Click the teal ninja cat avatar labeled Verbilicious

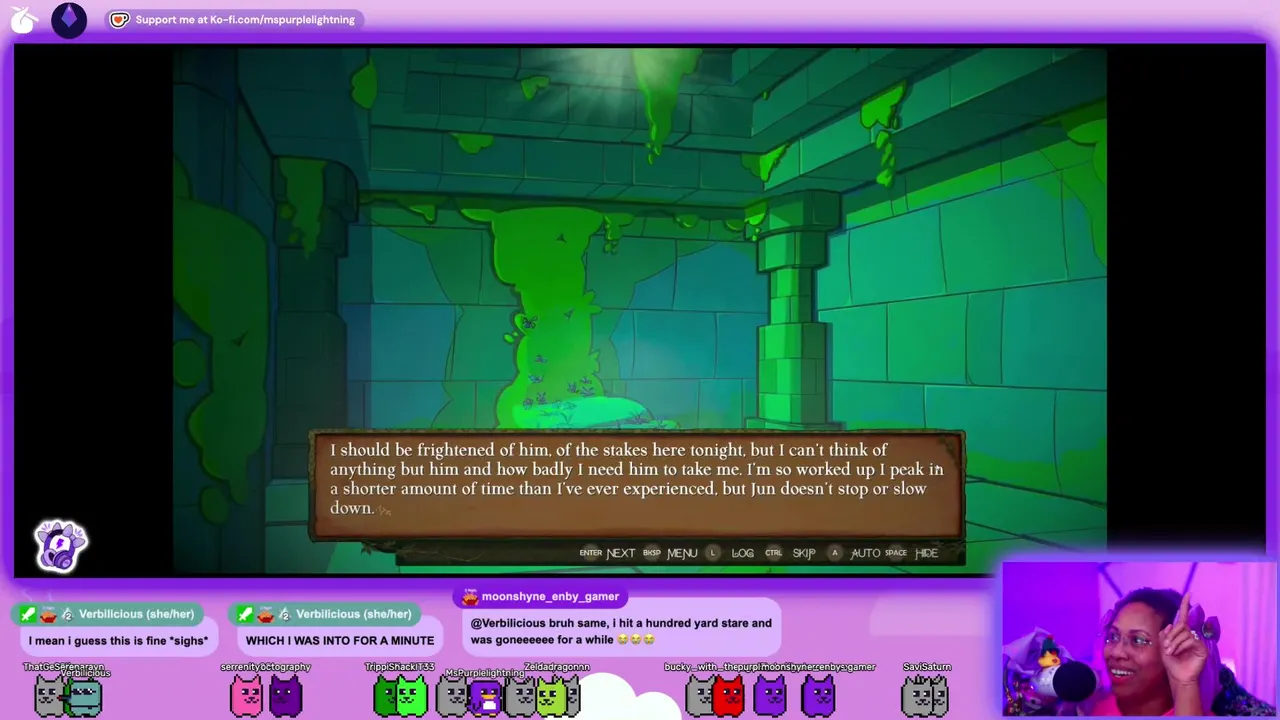[x=84, y=697]
